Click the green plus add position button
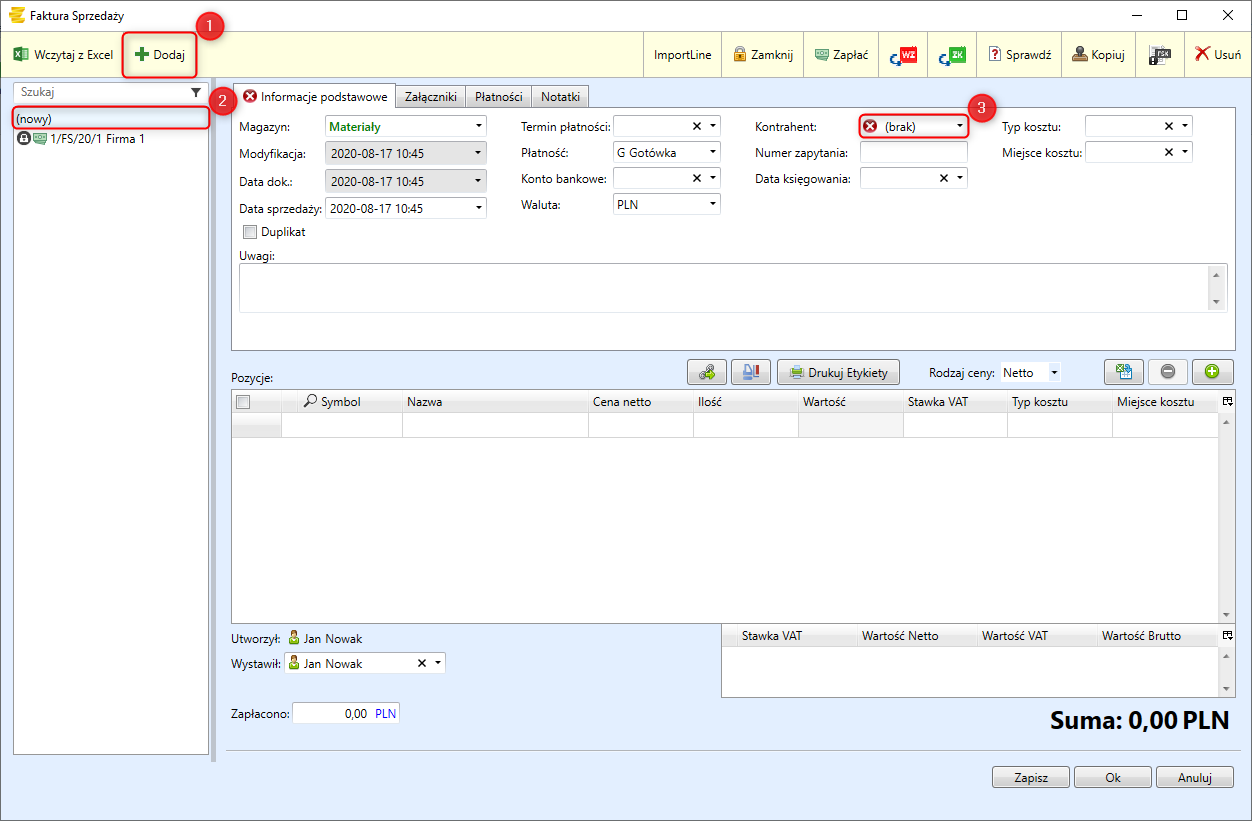Image resolution: width=1252 pixels, height=821 pixels. 1212,372
